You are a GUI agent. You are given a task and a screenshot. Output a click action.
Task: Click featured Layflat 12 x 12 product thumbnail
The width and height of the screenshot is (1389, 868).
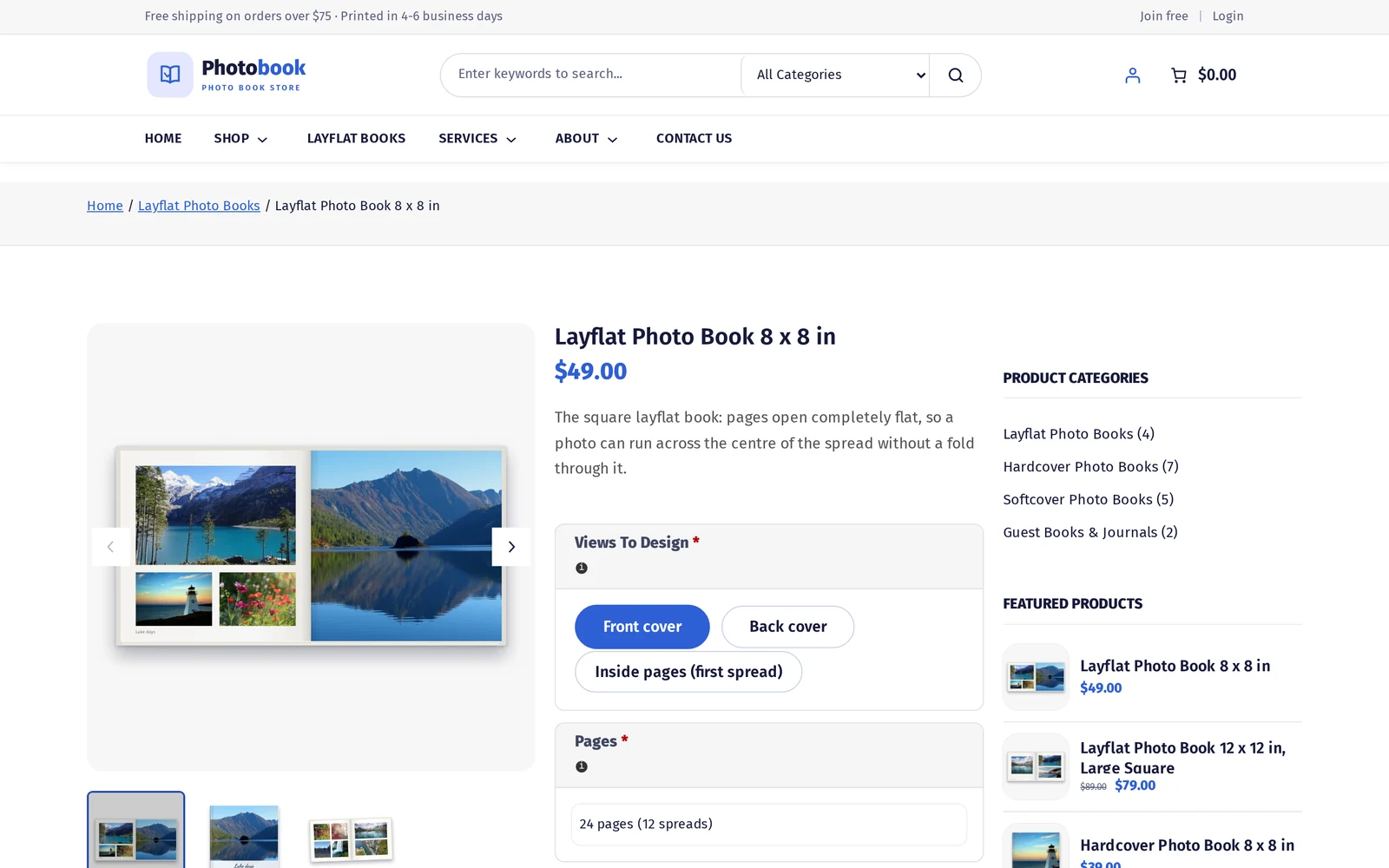pos(1036,767)
